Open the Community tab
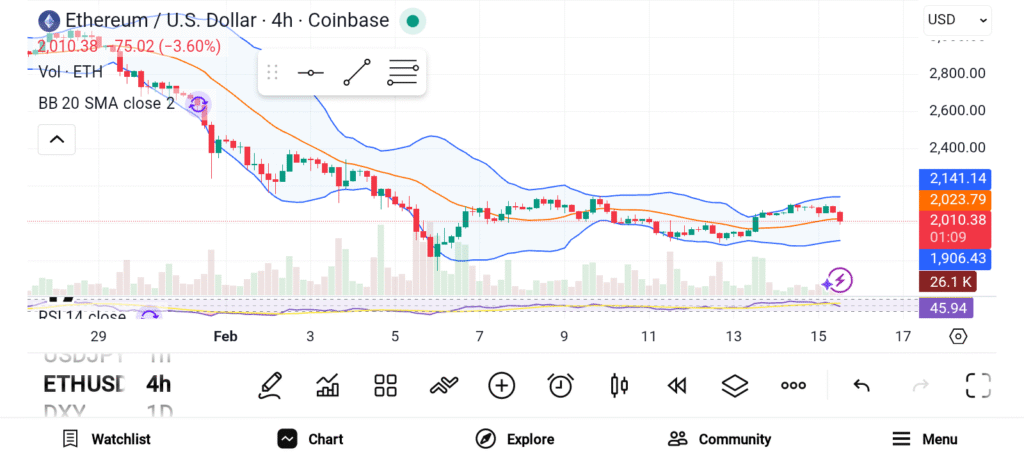Viewport: 1024px width, 461px height. 720,439
